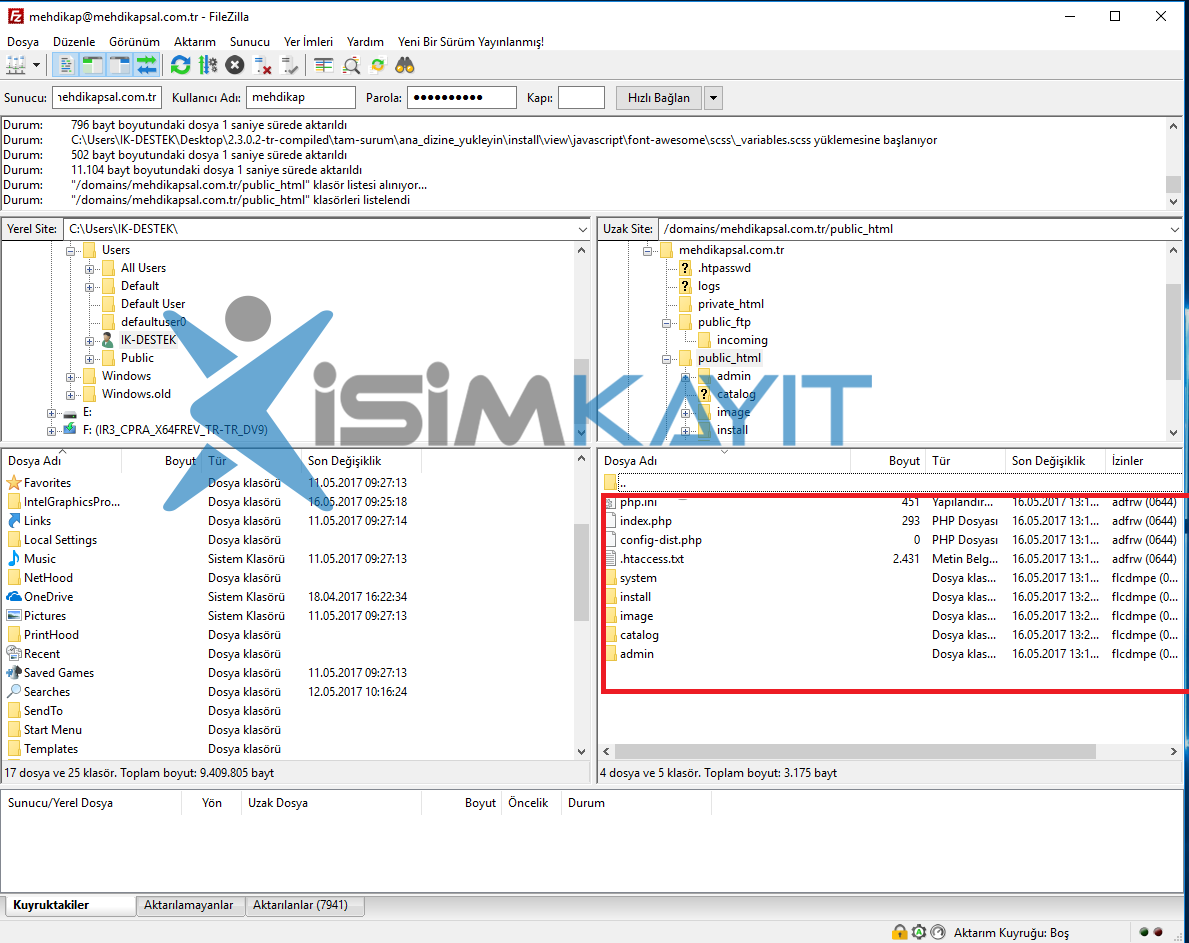This screenshot has height=943, width=1189.
Task: Open the Aktarım menu
Action: pyautogui.click(x=195, y=42)
